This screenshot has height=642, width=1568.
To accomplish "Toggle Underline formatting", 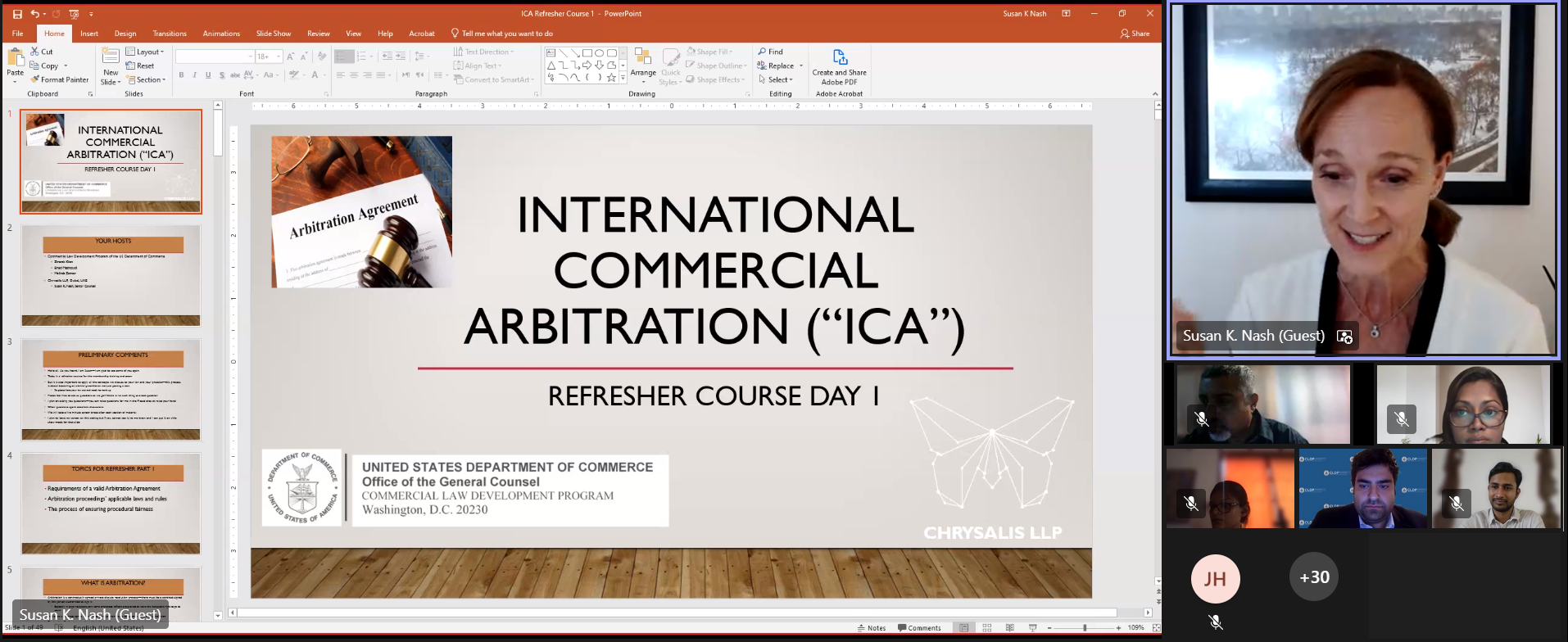I will [x=208, y=75].
